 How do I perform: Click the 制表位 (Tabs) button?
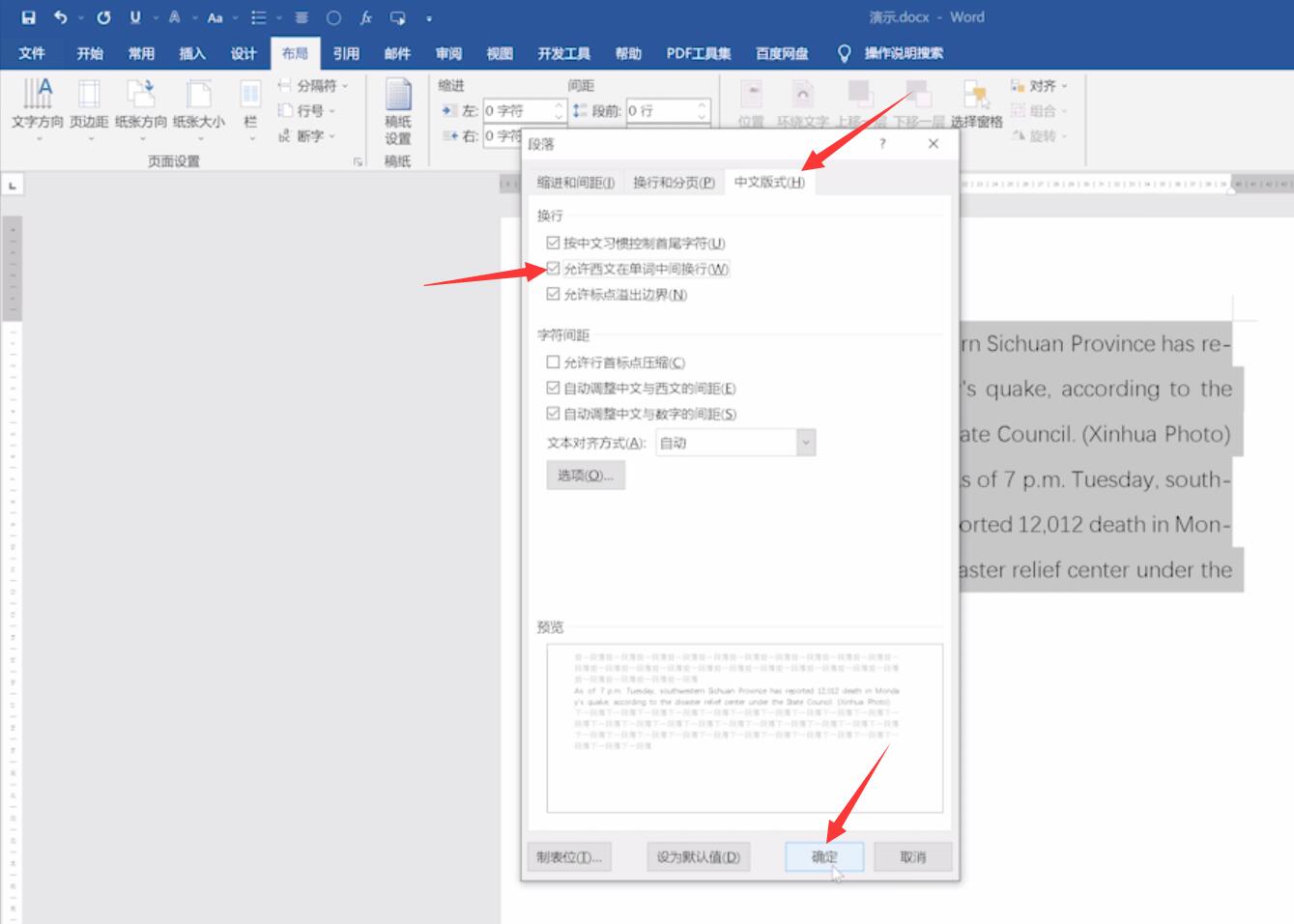[569, 856]
